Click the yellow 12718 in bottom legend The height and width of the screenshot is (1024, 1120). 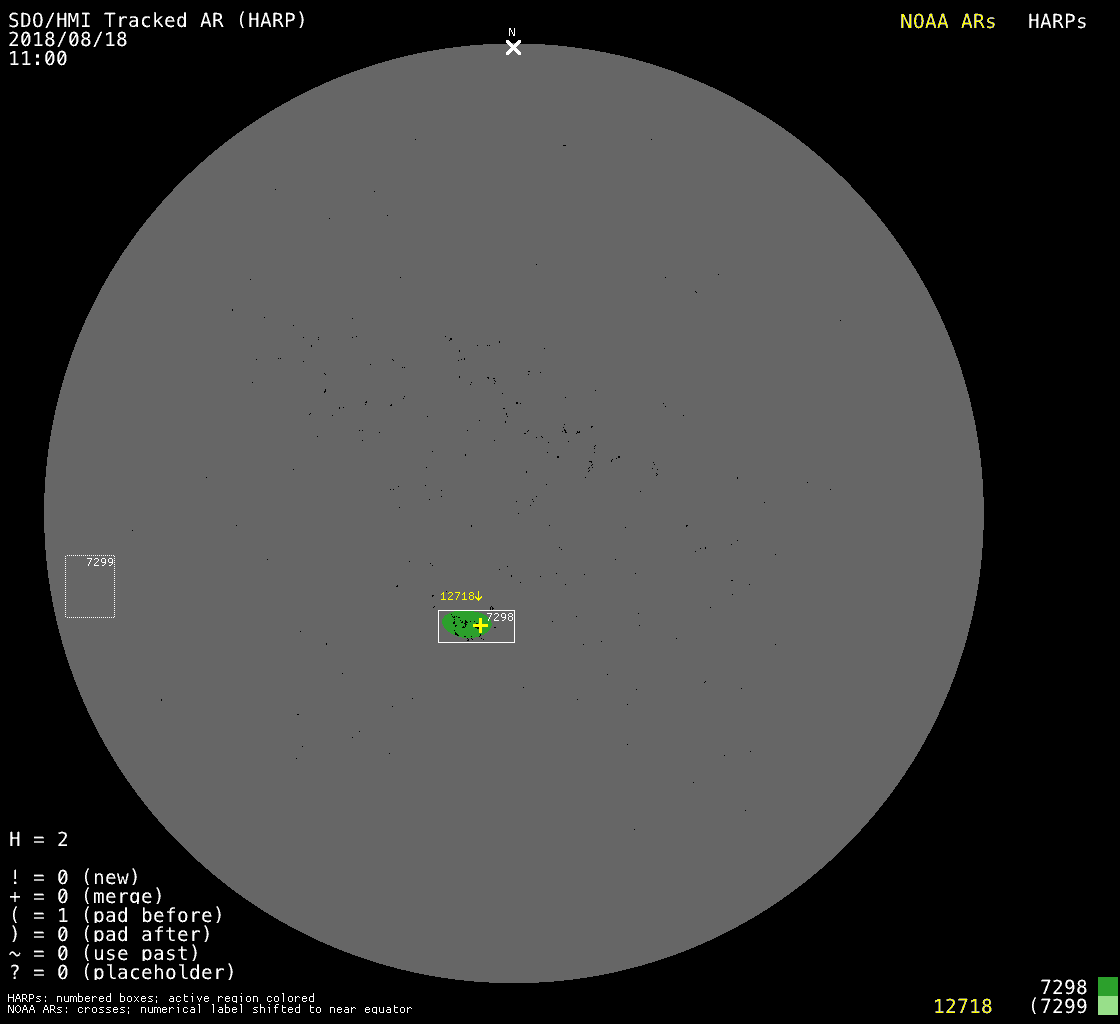[x=962, y=1006]
